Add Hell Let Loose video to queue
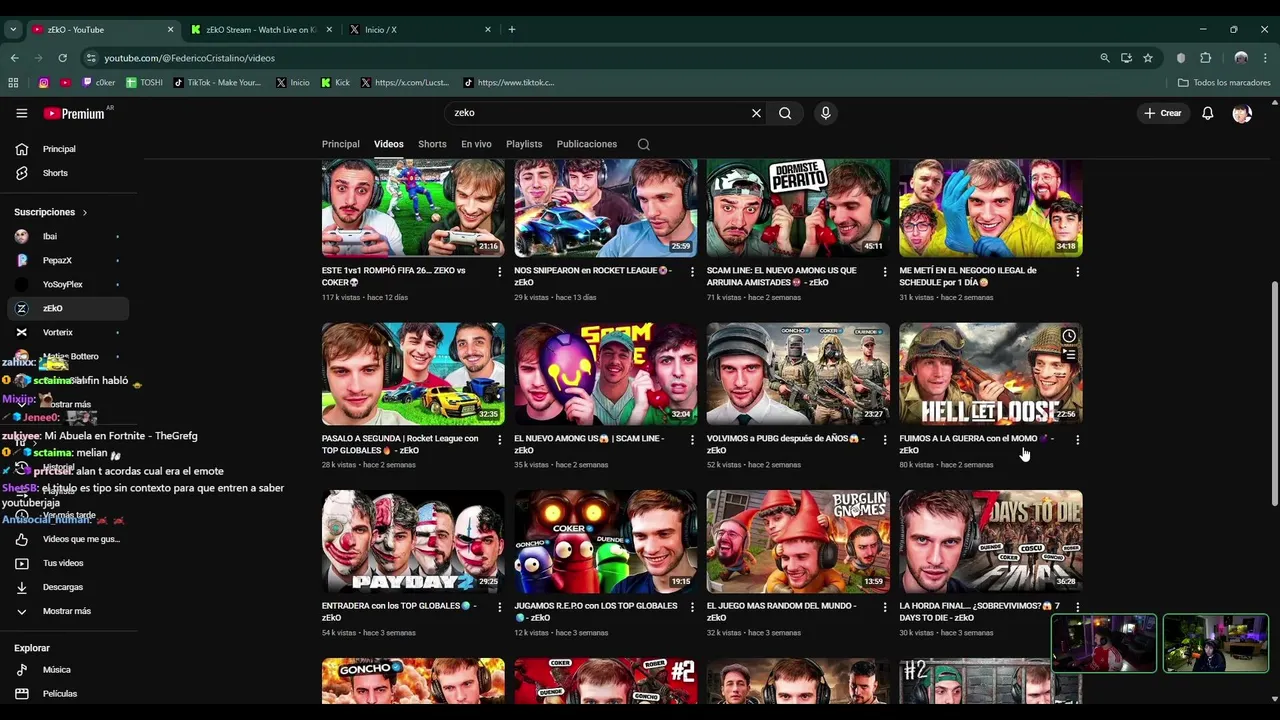The height and width of the screenshot is (720, 1280). tap(1069, 354)
